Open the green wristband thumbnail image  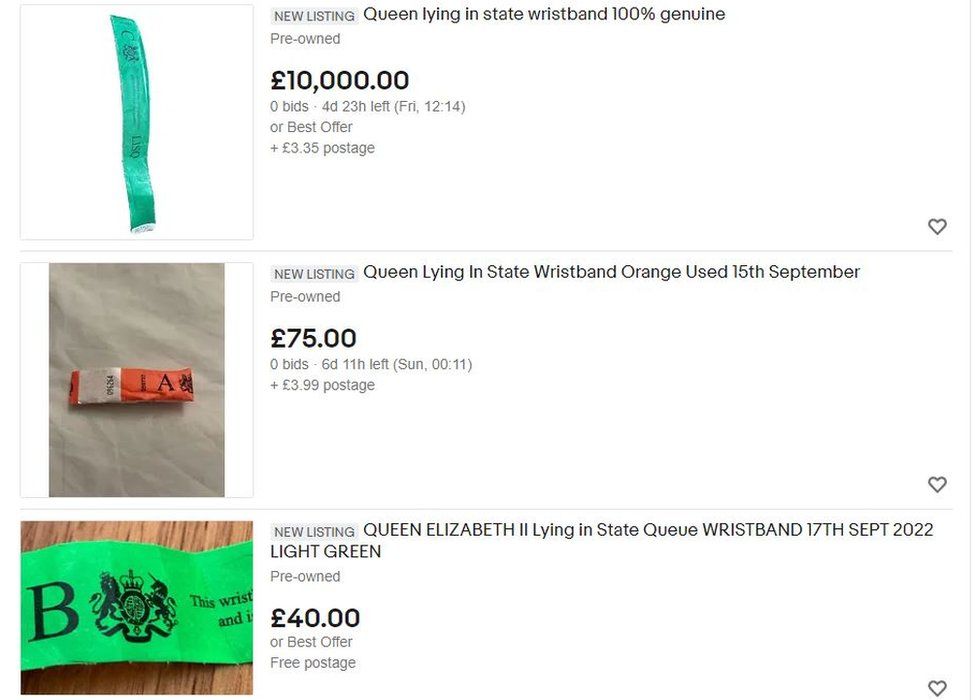(x=137, y=122)
